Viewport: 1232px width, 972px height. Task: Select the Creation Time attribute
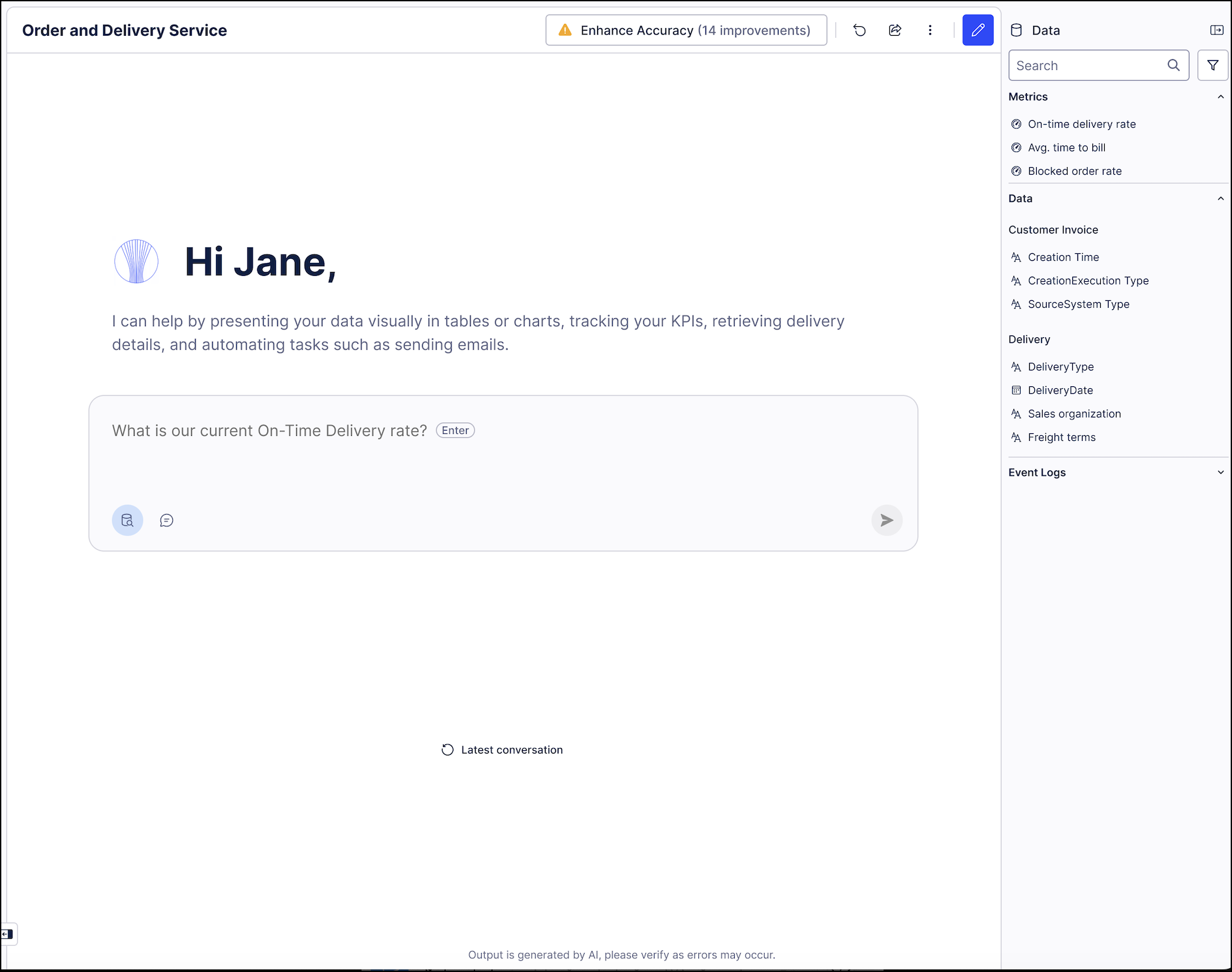coord(1064,257)
